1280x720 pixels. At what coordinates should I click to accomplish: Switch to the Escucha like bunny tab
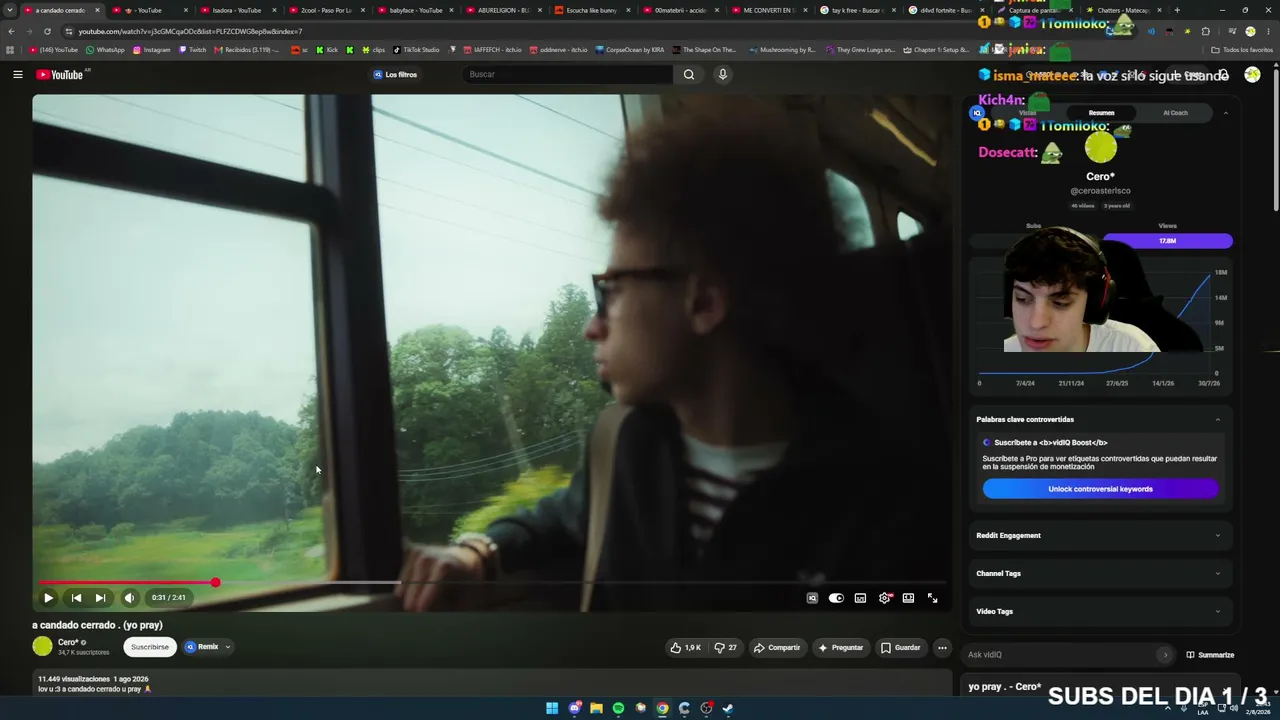point(591,10)
